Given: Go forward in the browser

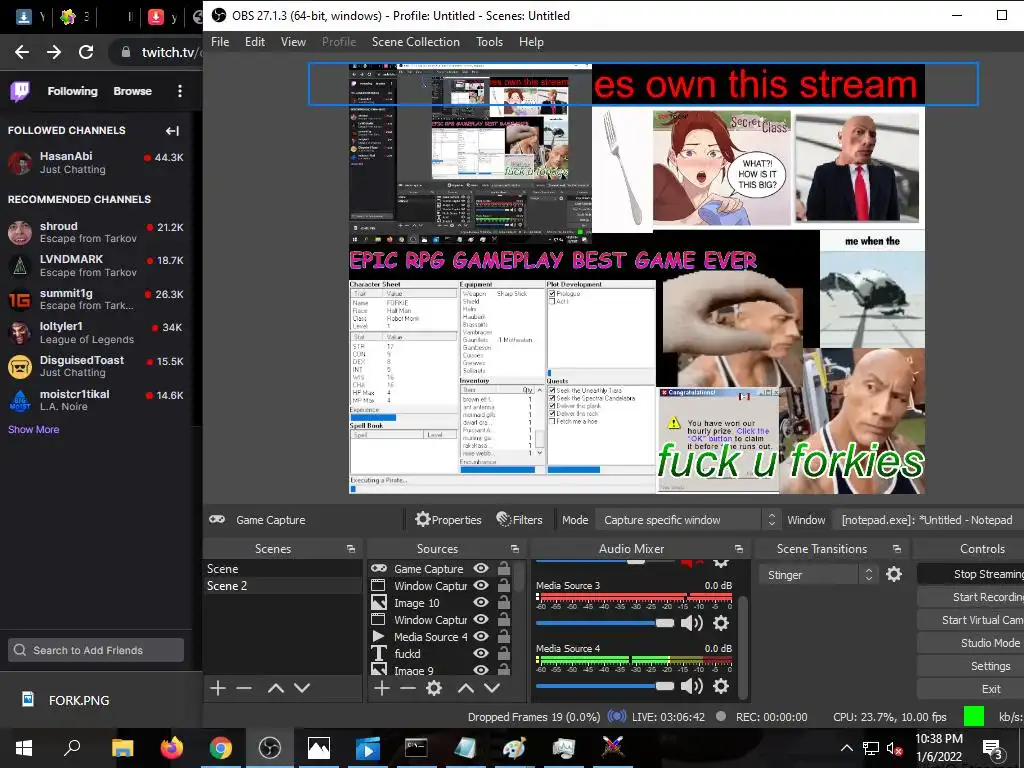Looking at the screenshot, I should [54, 52].
